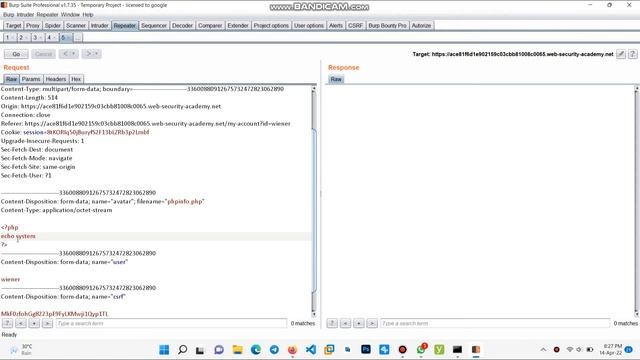Click request search term field

point(171,323)
